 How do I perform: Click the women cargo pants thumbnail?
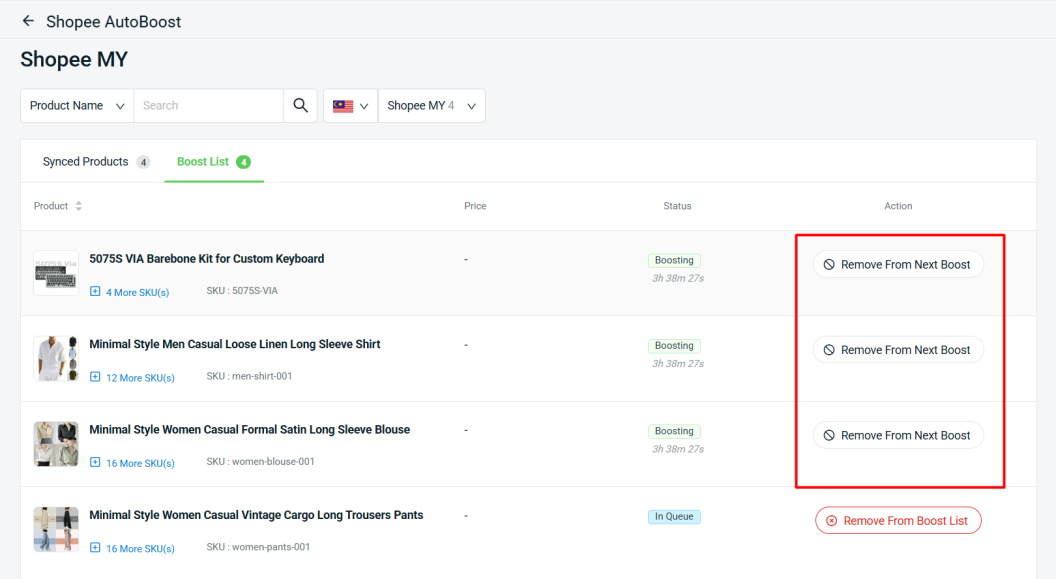[x=56, y=530]
